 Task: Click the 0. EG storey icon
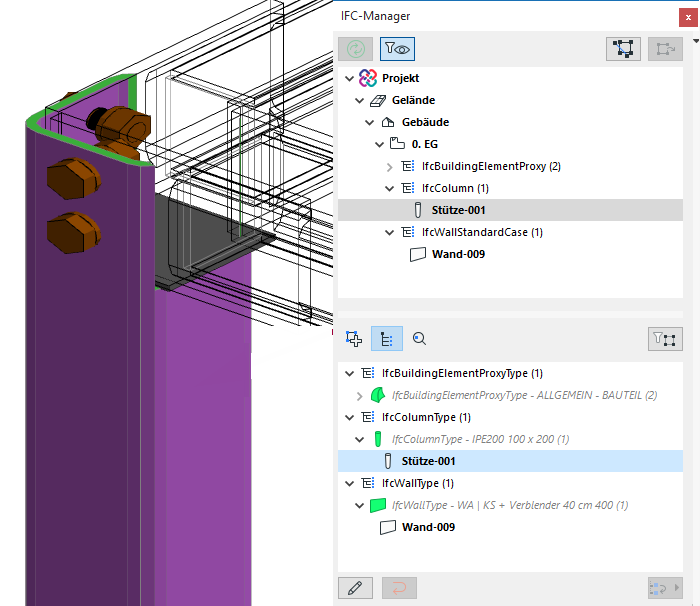point(397,144)
